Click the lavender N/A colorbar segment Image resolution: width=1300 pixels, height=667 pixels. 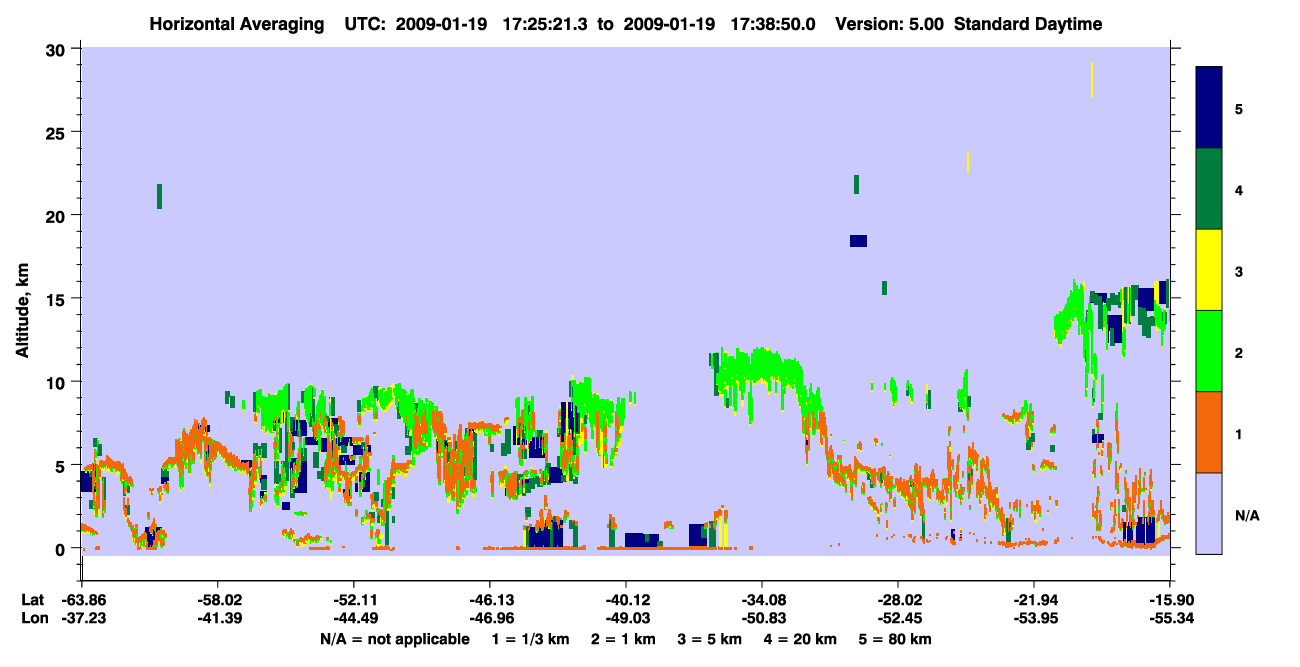[x=1209, y=513]
